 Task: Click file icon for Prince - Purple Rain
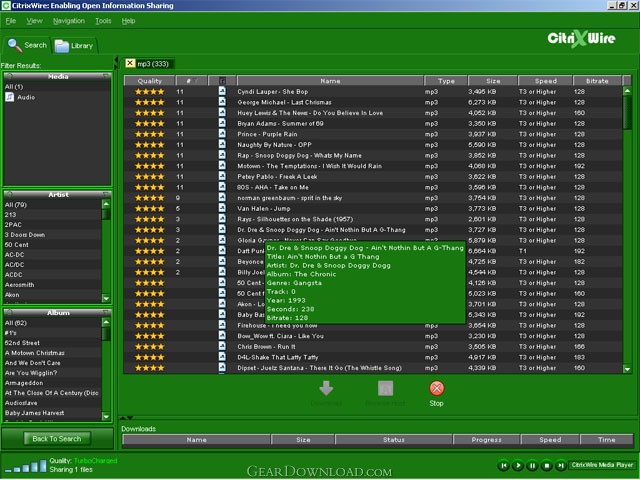coord(222,133)
